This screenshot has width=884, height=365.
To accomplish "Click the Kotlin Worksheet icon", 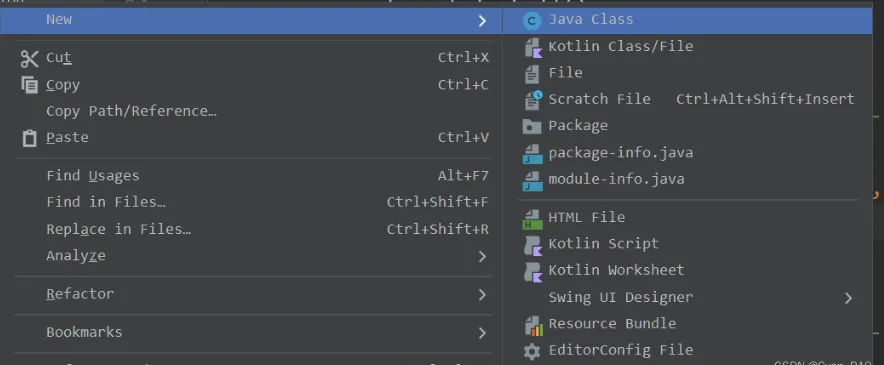I will [x=533, y=271].
